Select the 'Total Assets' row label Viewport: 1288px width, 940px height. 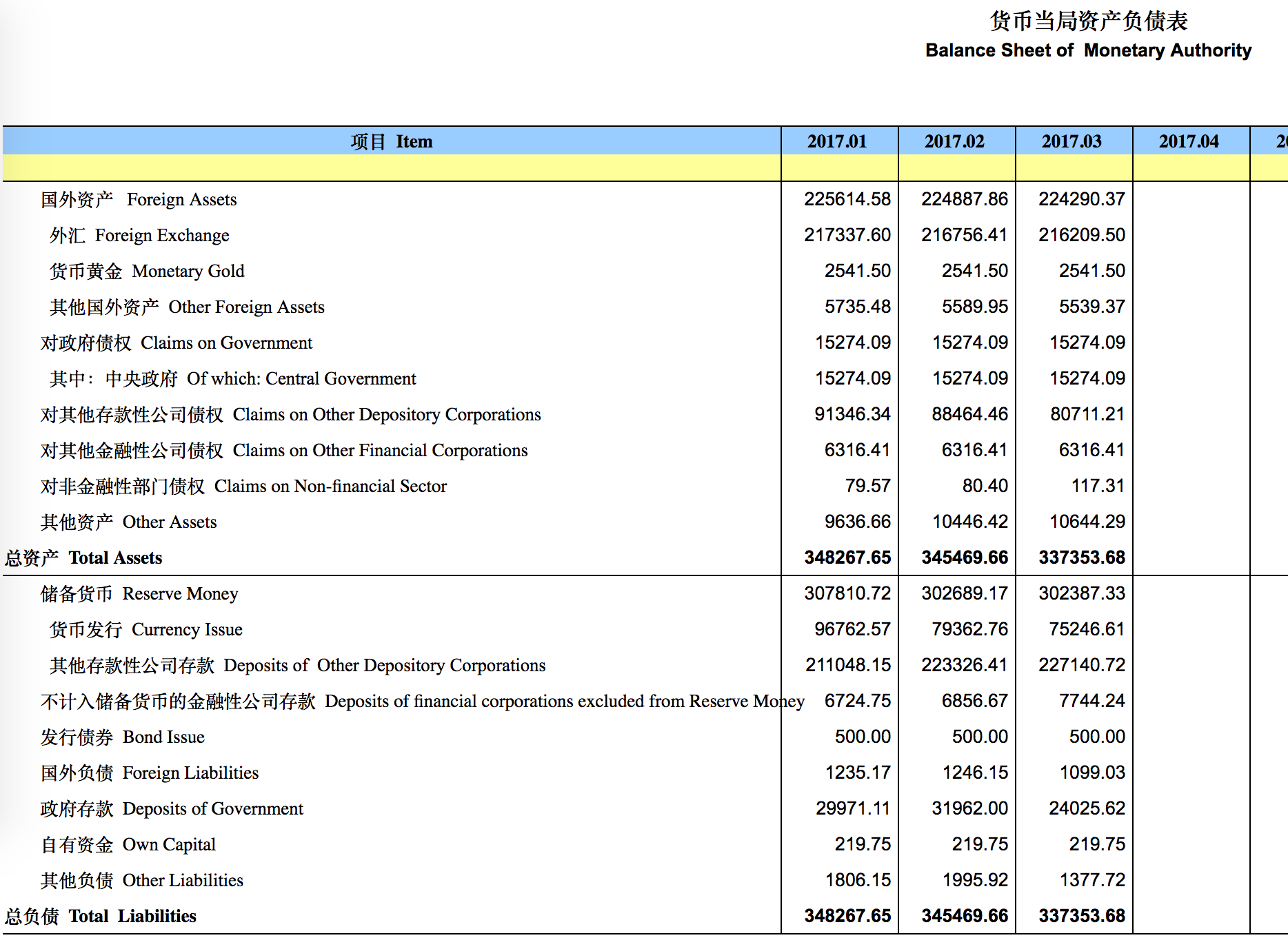pyautogui.click(x=83, y=558)
